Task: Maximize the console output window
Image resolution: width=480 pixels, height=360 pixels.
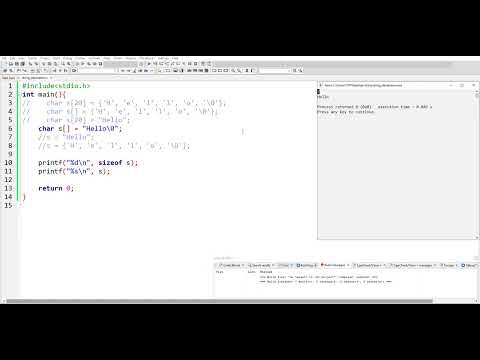Action: [462, 85]
